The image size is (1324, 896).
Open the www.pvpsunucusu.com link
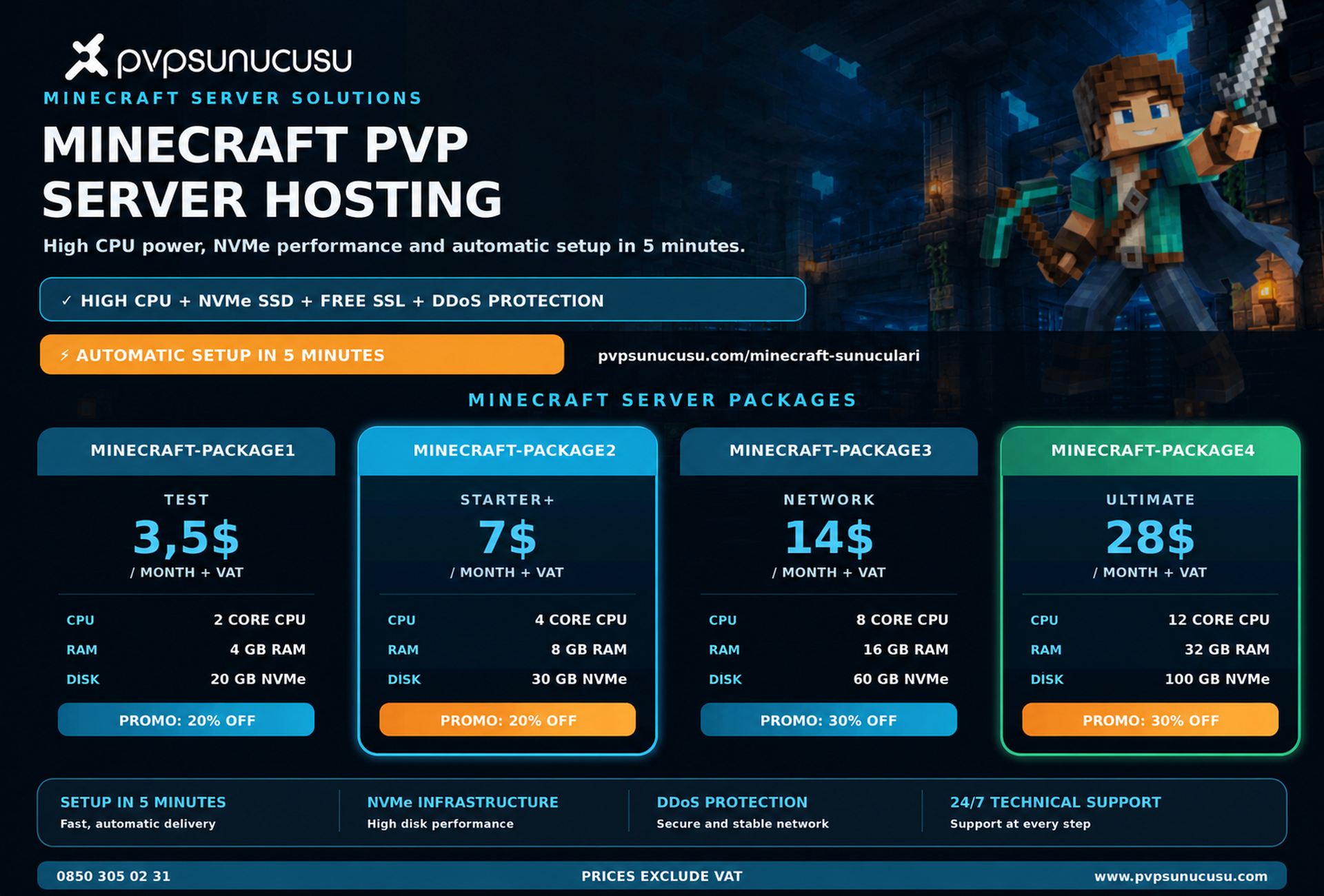1181,876
